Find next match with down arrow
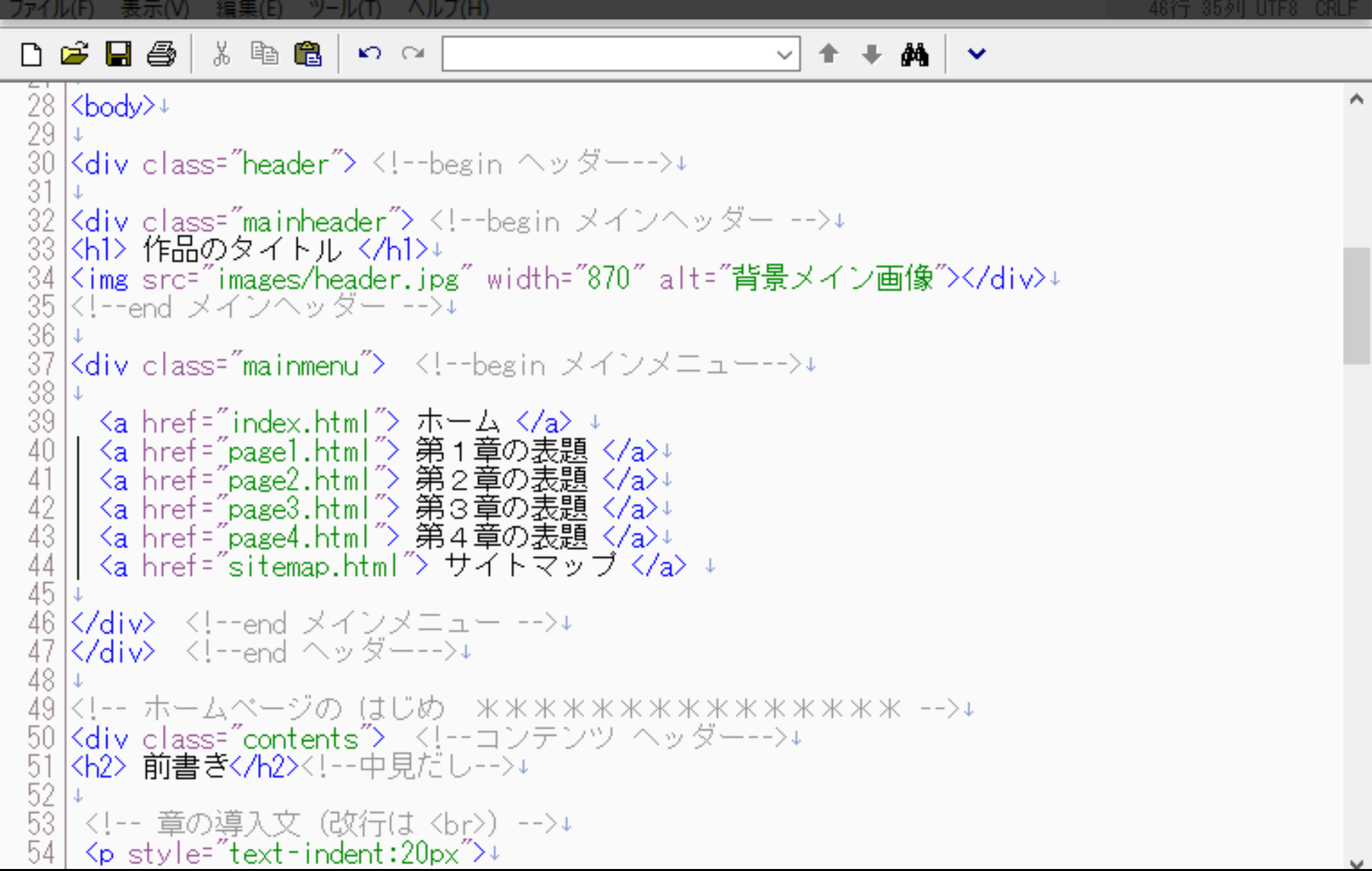This screenshot has width=1372, height=871. pos(872,54)
